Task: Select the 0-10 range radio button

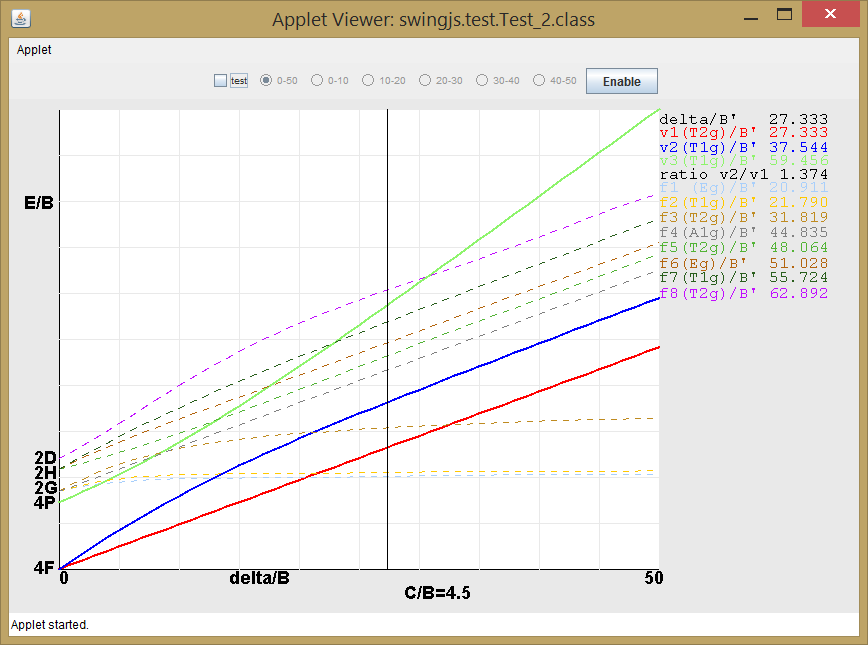Action: pos(317,81)
